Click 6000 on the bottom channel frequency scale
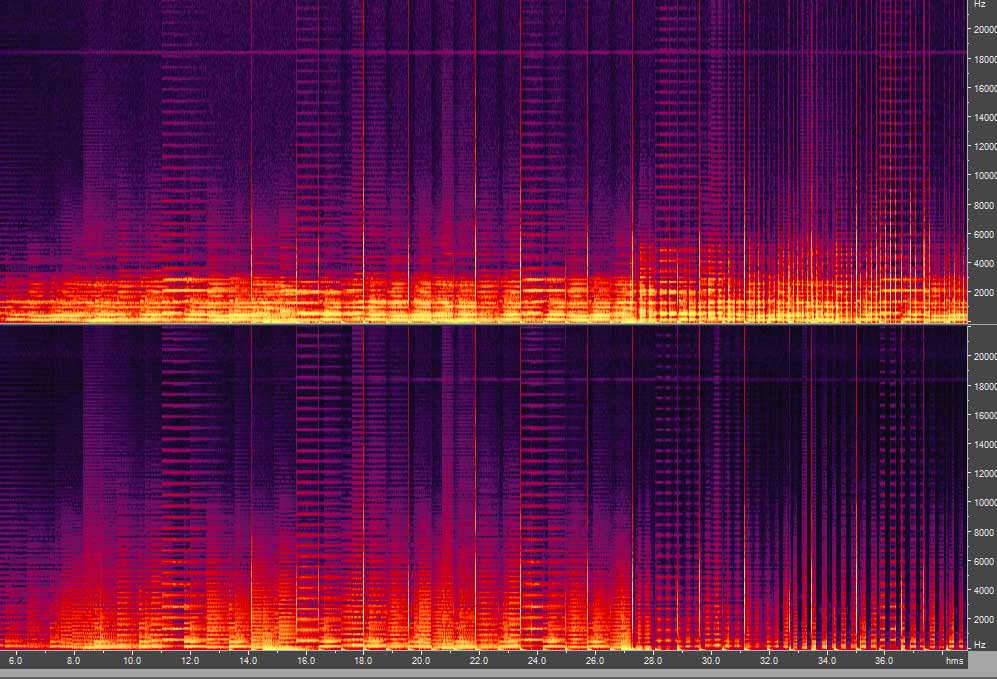Viewport: 997px width, 679px height. tap(986, 561)
